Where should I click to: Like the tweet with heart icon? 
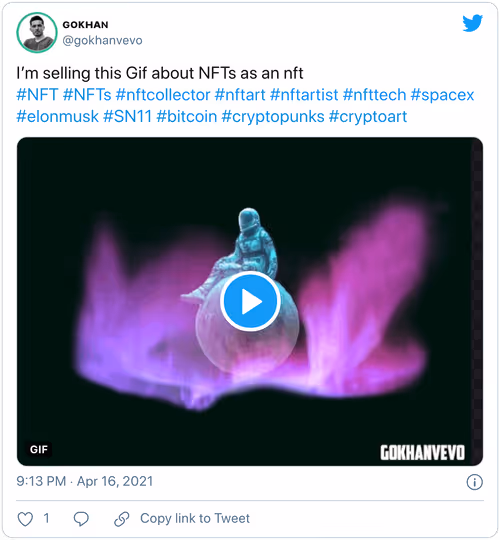tap(25, 519)
